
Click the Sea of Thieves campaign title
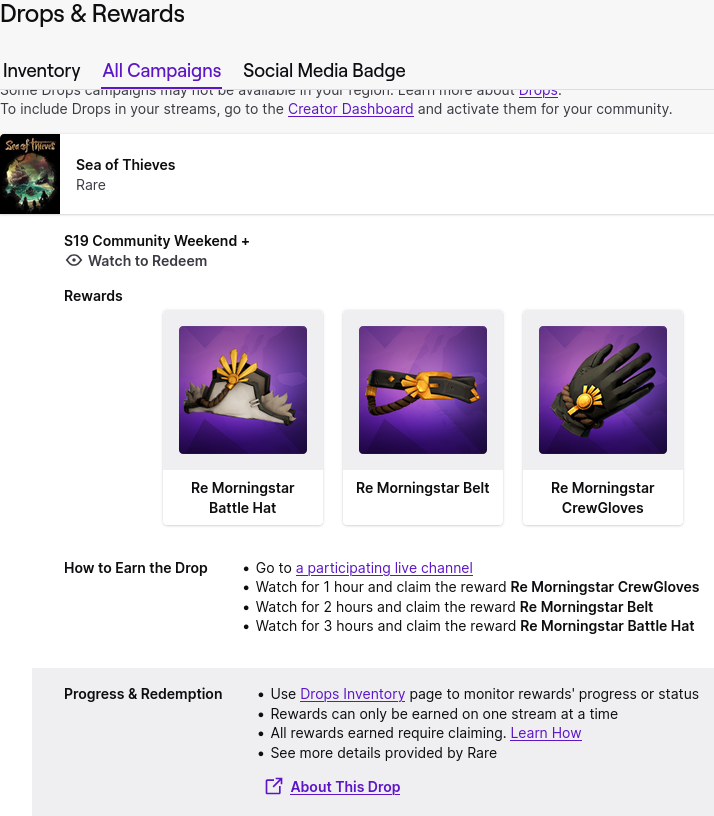[x=126, y=165]
